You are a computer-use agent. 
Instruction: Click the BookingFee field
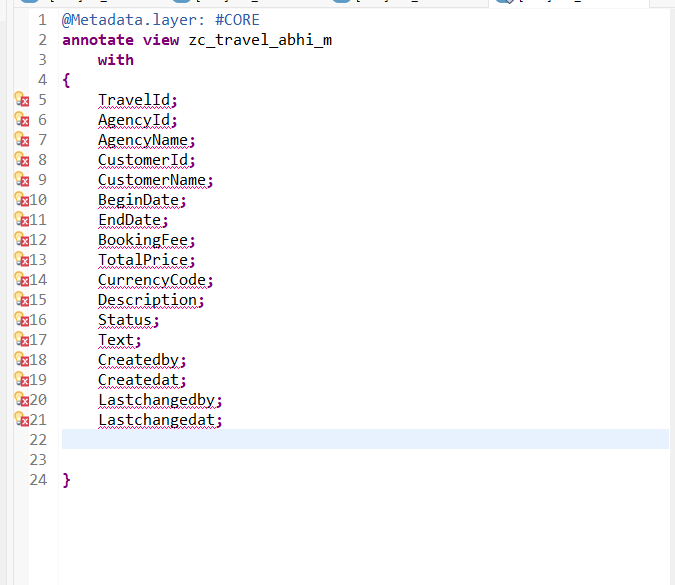tap(143, 240)
